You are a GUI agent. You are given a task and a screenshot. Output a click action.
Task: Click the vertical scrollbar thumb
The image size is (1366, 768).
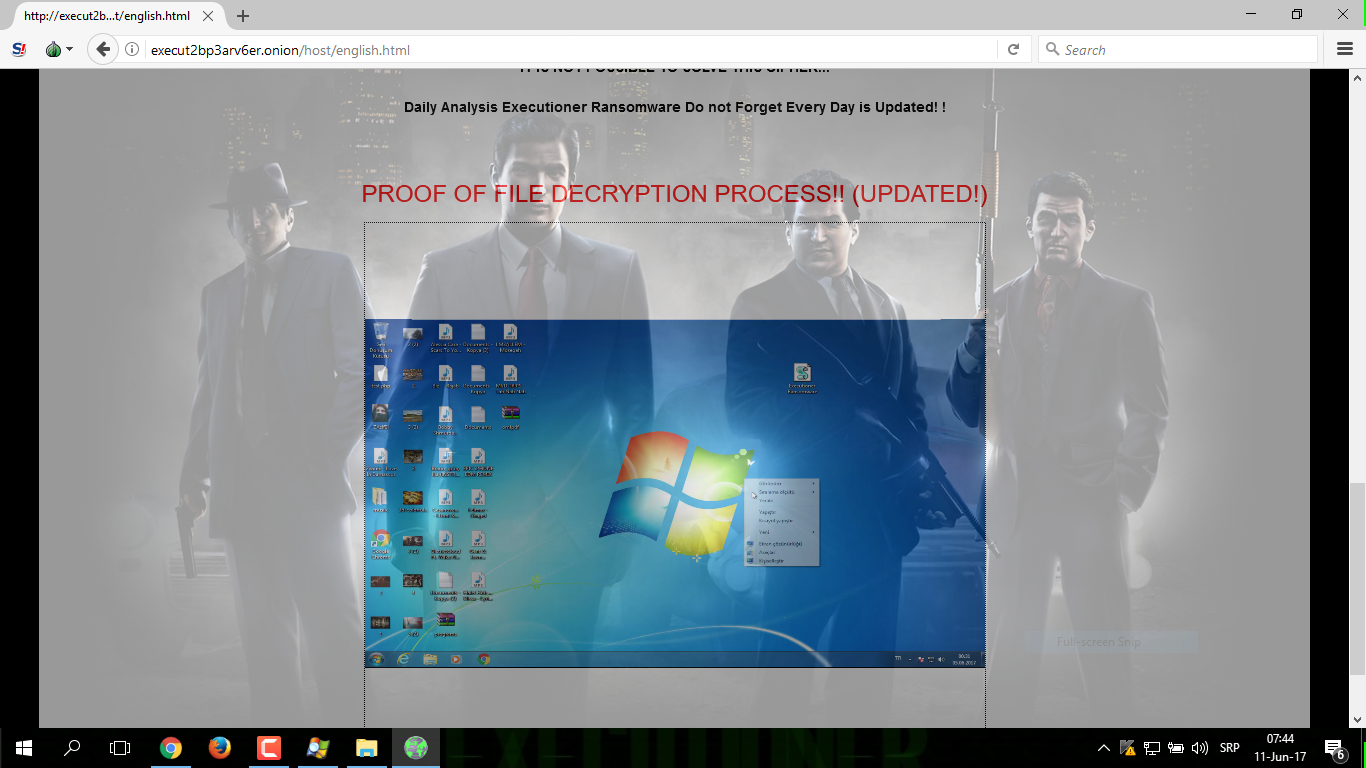[x=1357, y=580]
